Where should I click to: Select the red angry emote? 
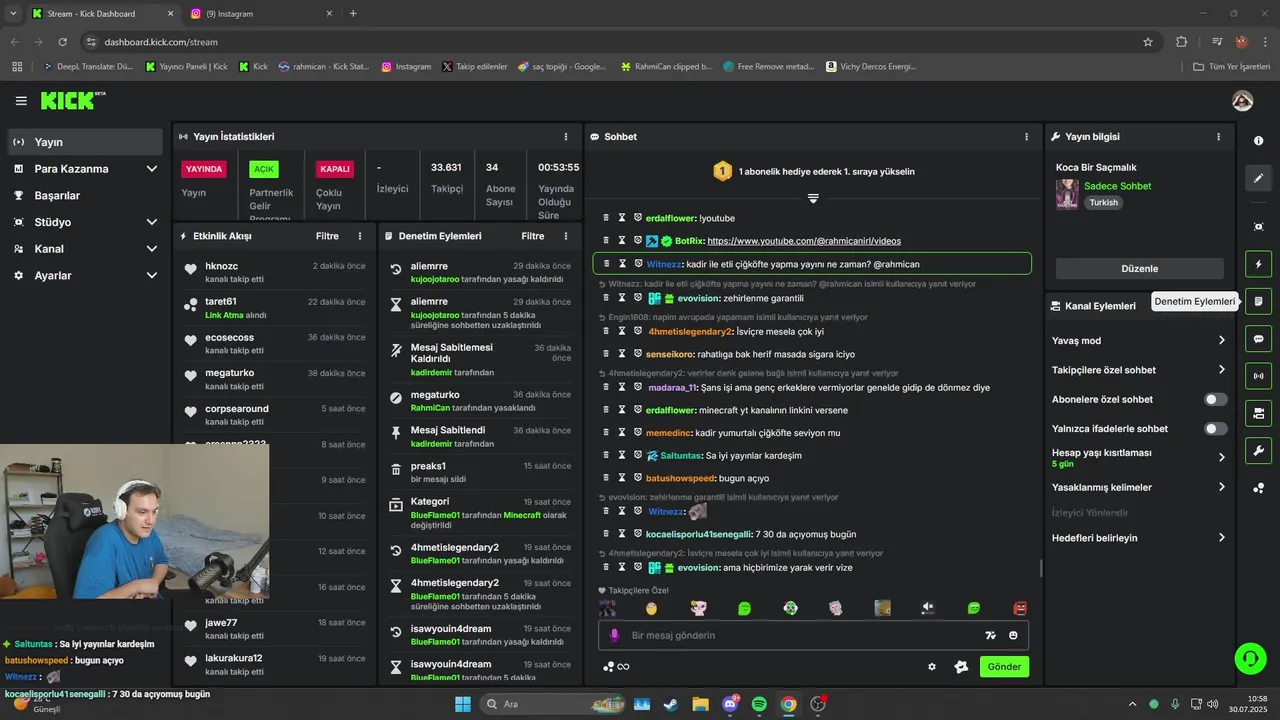point(1020,608)
